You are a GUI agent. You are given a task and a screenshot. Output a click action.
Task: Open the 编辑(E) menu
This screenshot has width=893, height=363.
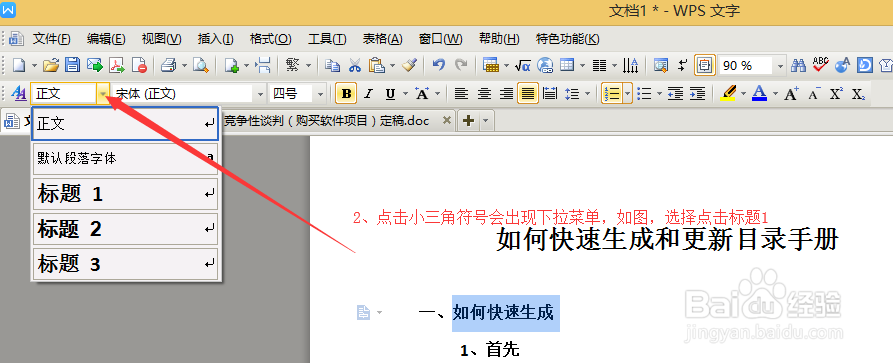pos(106,39)
